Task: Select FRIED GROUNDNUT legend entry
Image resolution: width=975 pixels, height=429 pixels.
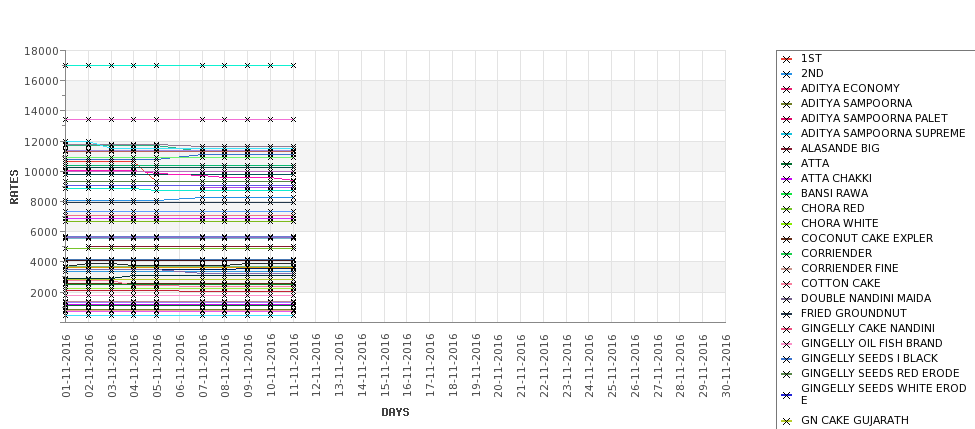Action: (x=854, y=313)
